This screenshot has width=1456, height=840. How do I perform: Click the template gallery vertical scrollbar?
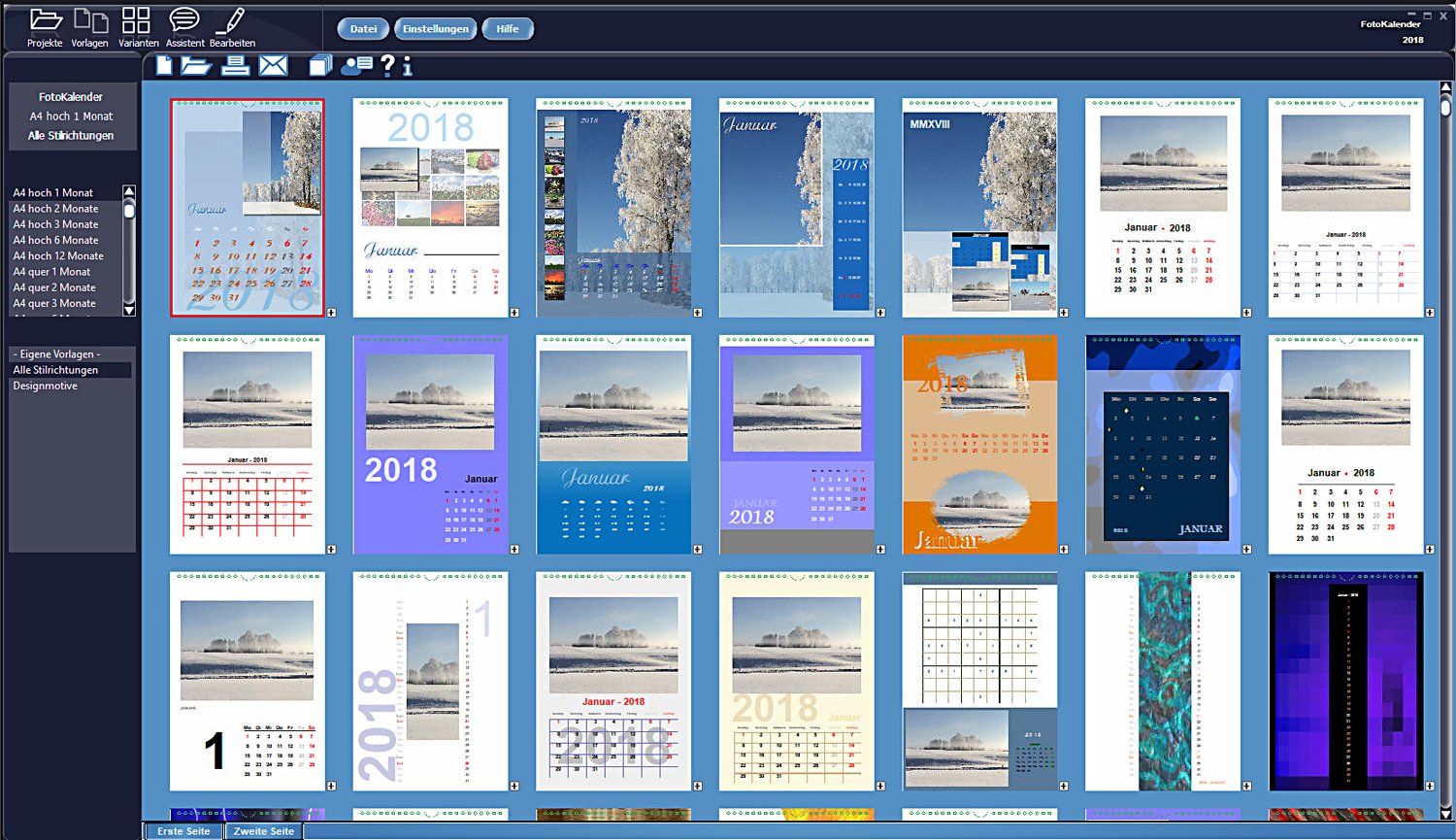click(x=1445, y=452)
